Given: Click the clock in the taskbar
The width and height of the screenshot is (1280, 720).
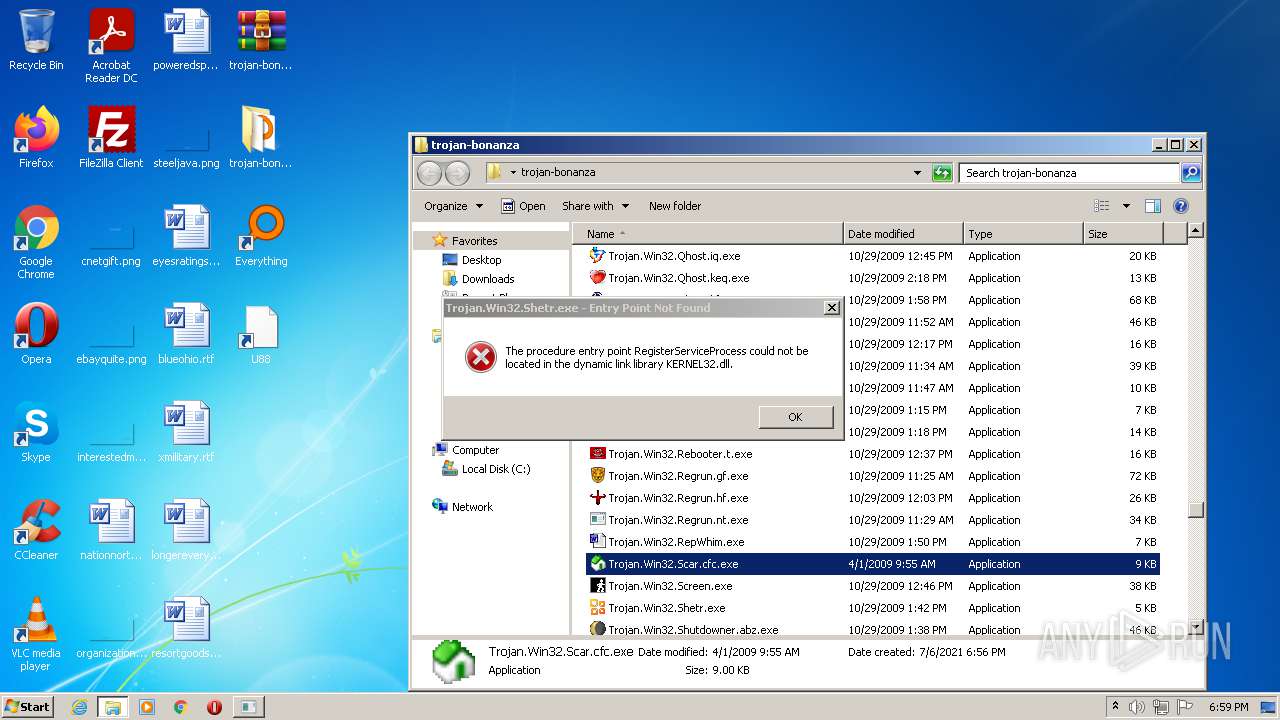Looking at the screenshot, I should 1229,707.
